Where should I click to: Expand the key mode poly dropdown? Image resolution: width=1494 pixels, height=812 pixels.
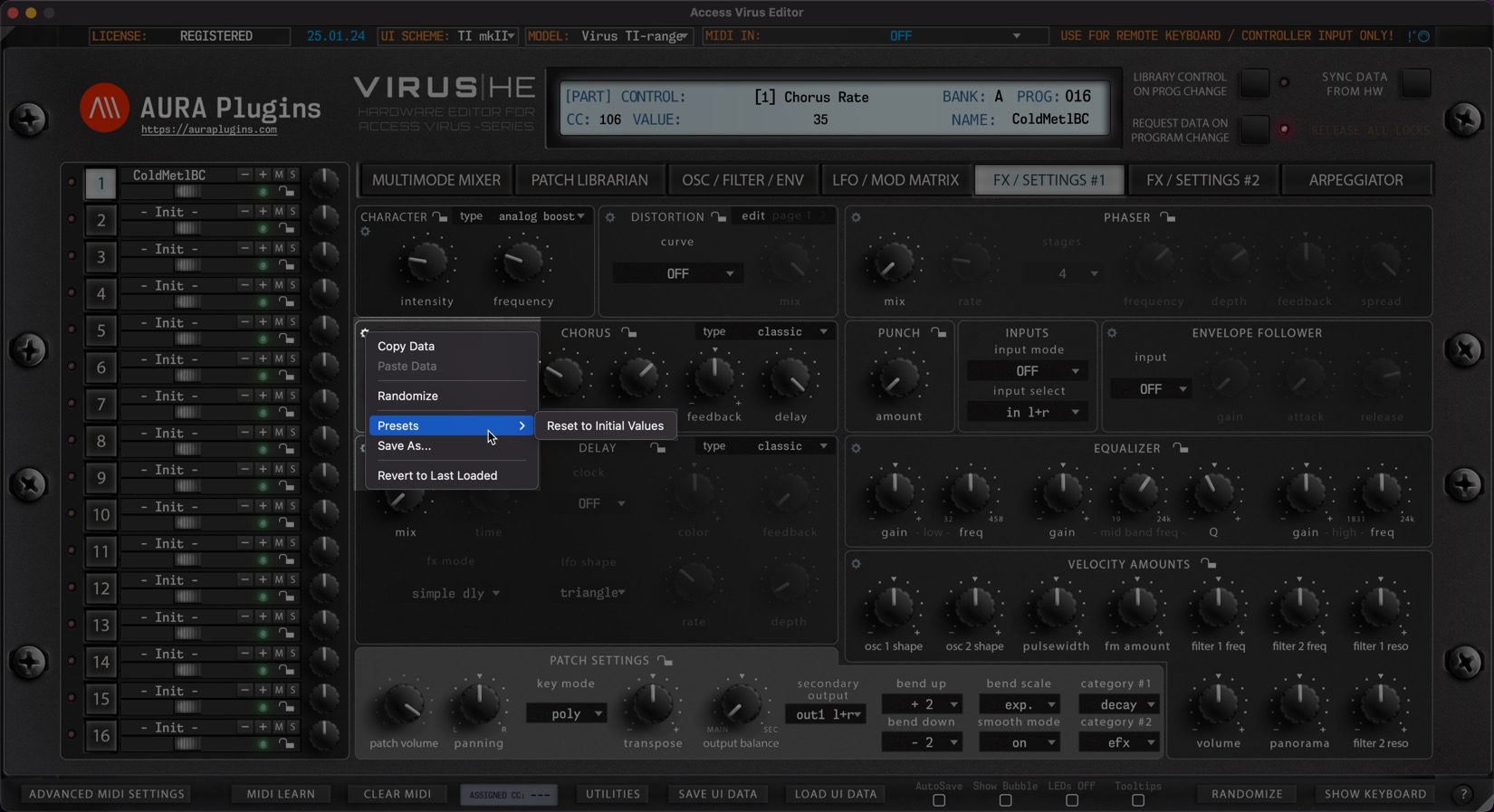click(x=567, y=713)
